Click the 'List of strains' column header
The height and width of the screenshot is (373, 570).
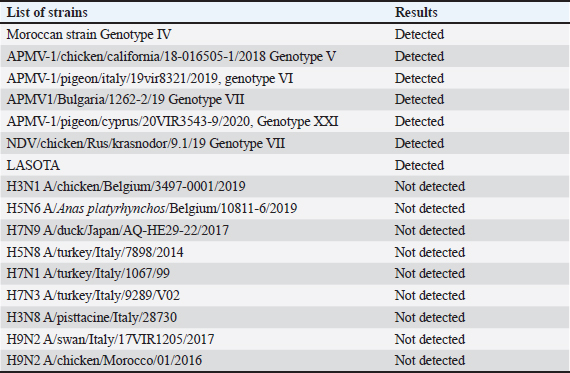(x=47, y=12)
